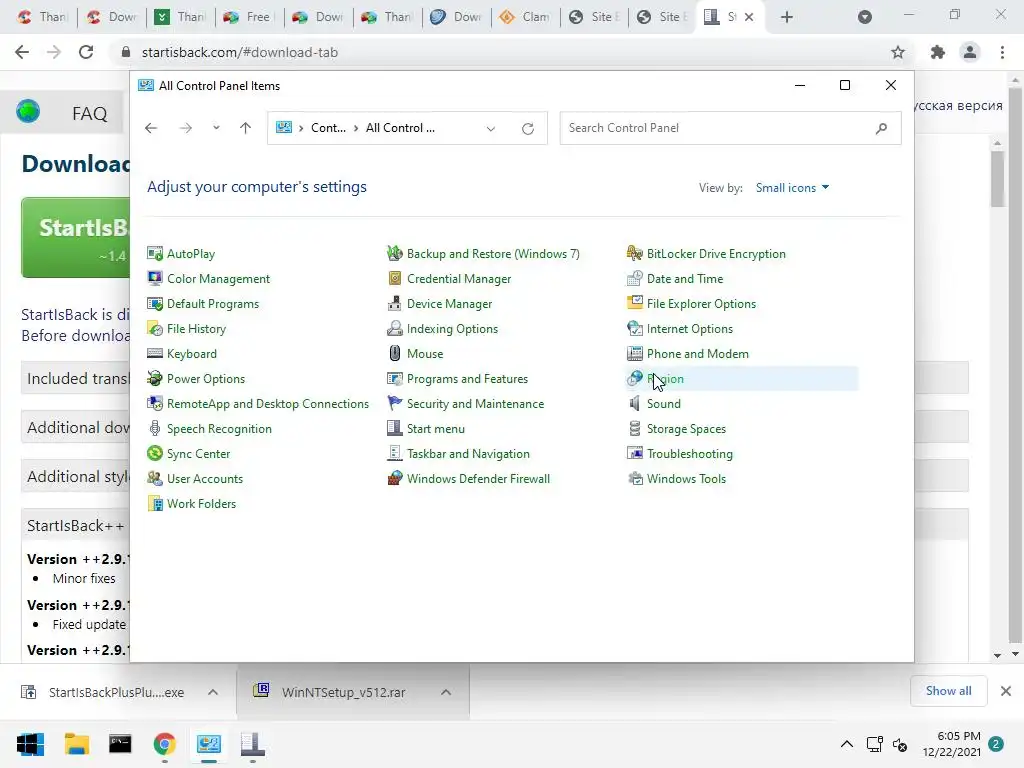Open the Indexing Options icon

[394, 328]
